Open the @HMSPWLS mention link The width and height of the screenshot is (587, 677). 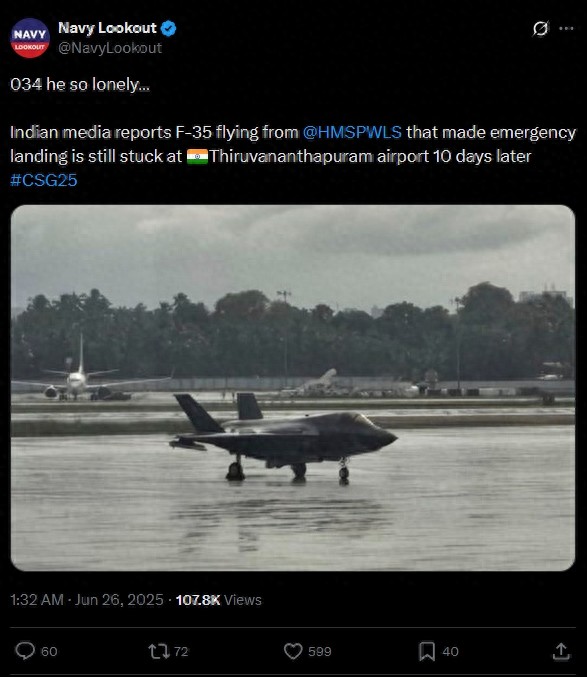coord(352,132)
